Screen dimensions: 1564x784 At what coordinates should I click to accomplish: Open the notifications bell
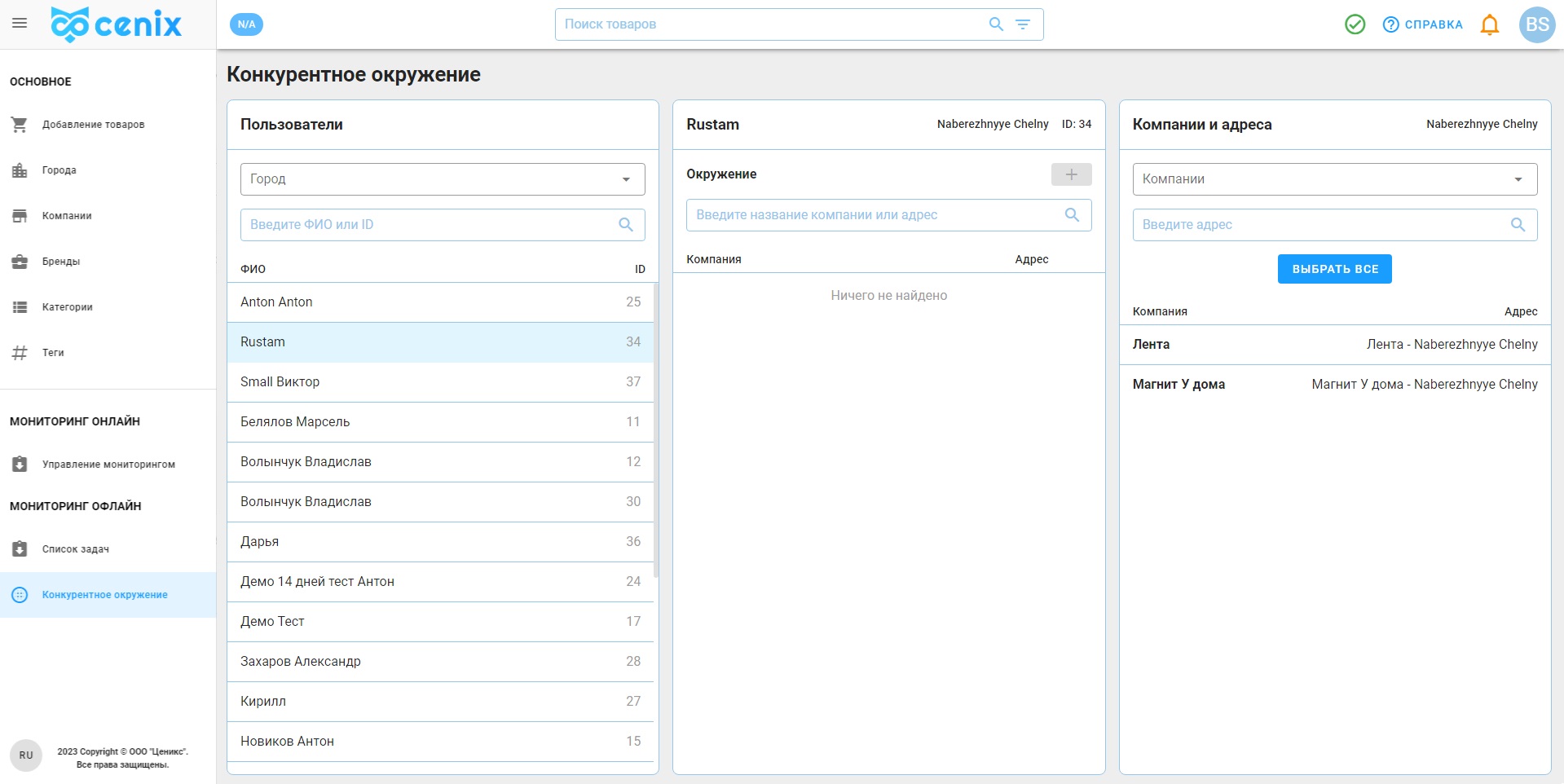click(1490, 24)
